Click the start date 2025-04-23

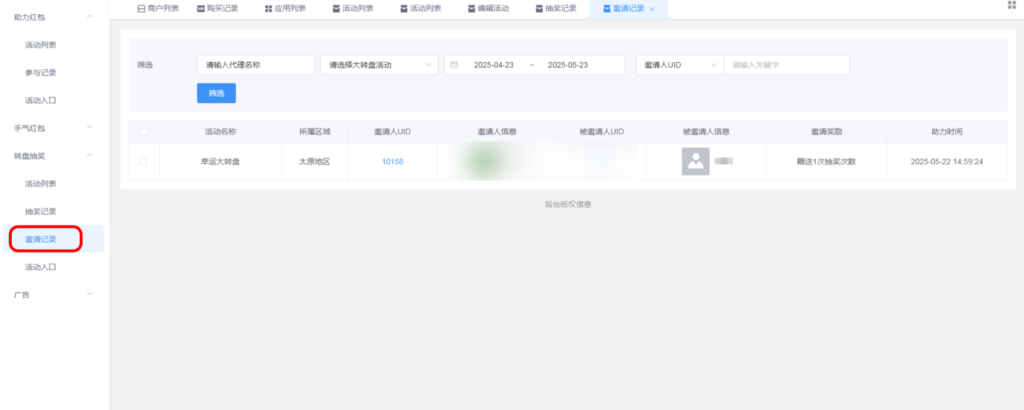point(494,65)
